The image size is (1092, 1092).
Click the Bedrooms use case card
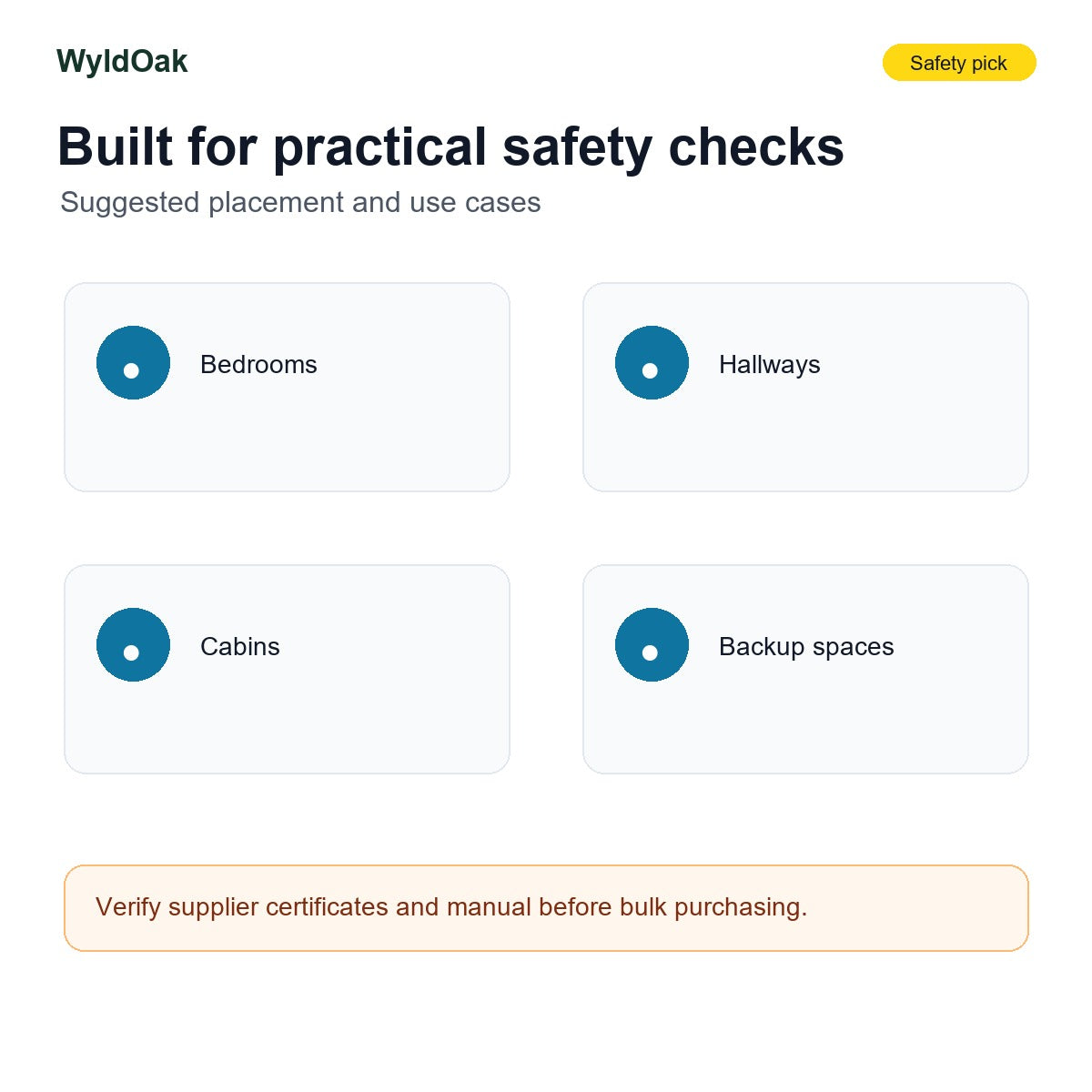tap(287, 387)
